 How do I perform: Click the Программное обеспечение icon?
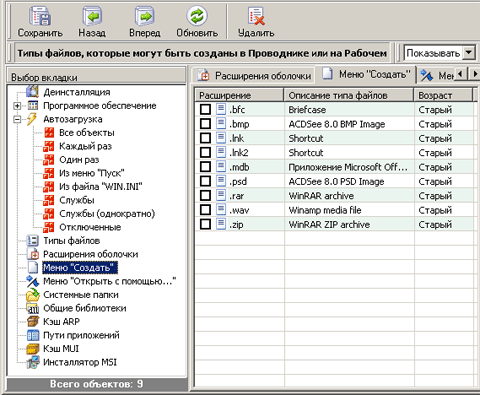coord(33,105)
